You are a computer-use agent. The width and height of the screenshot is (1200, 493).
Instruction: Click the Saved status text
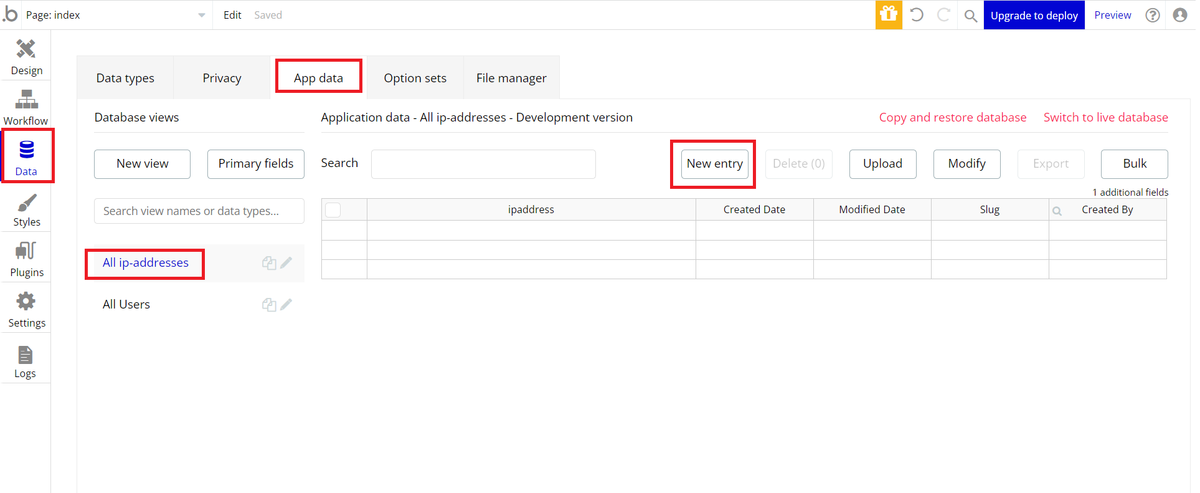(268, 15)
